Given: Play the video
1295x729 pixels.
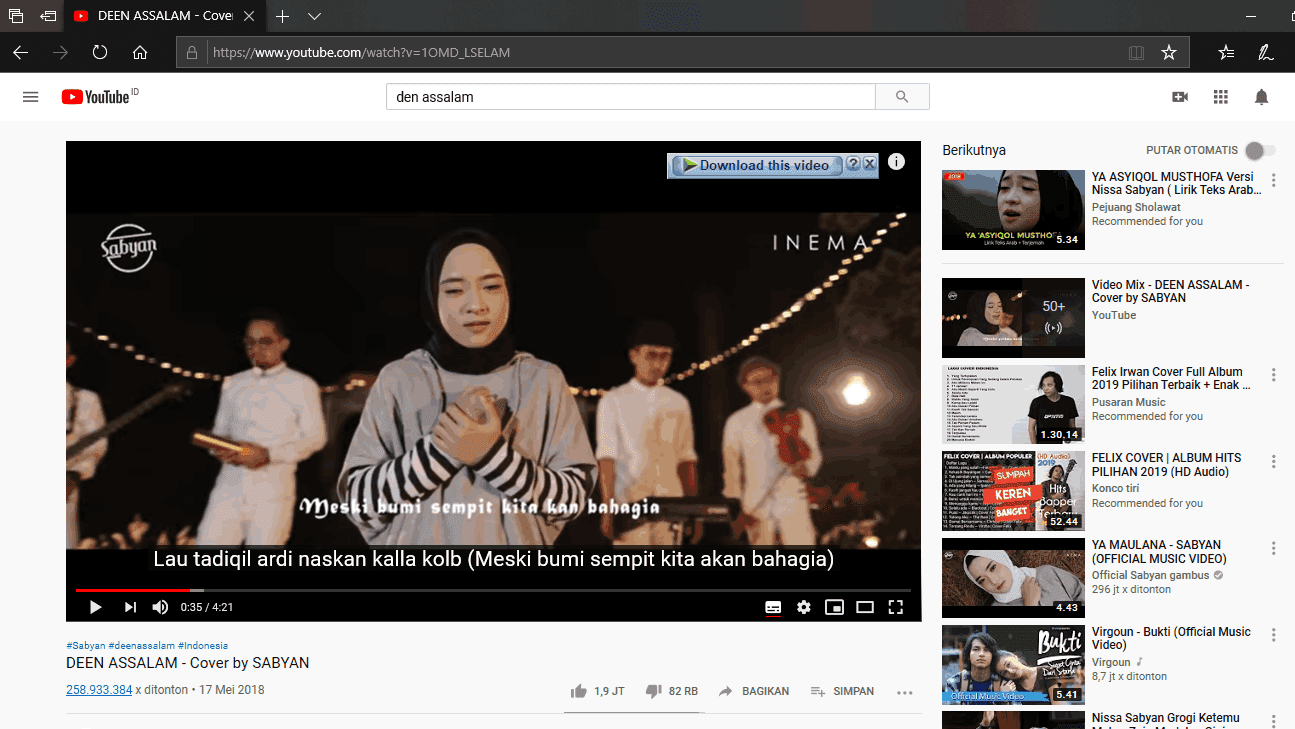Looking at the screenshot, I should click(x=95, y=607).
